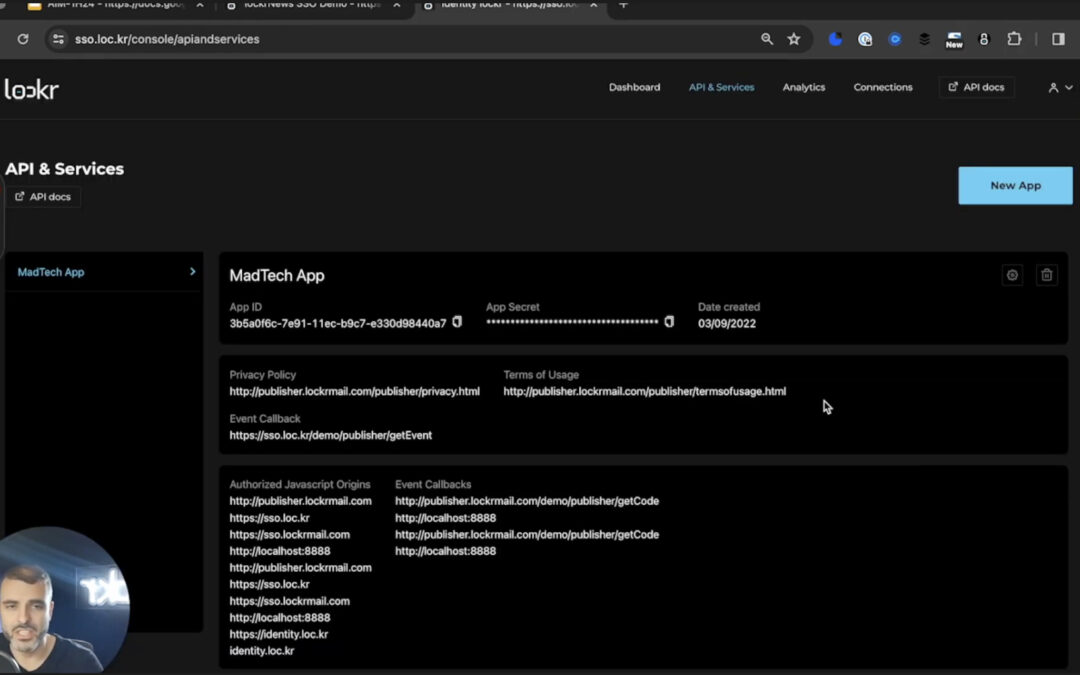1080x675 pixels.
Task: Open the user account icon menu
Action: coord(1059,87)
